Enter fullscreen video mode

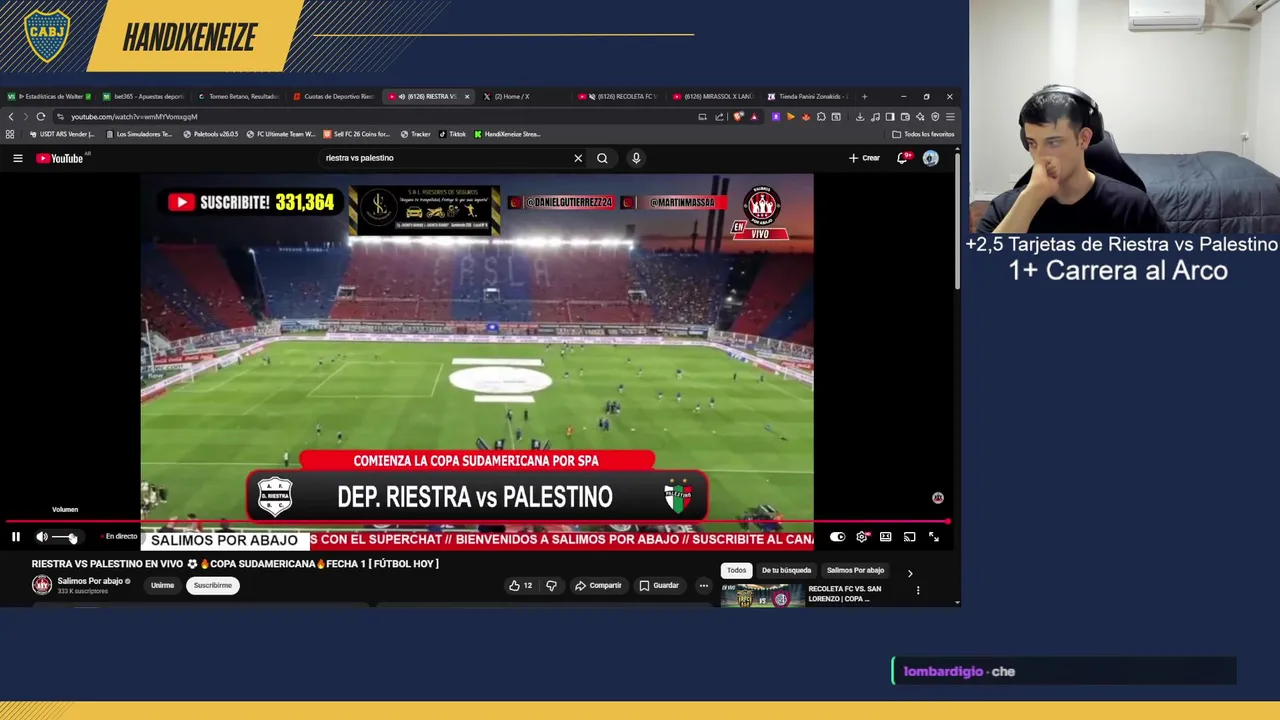click(934, 537)
